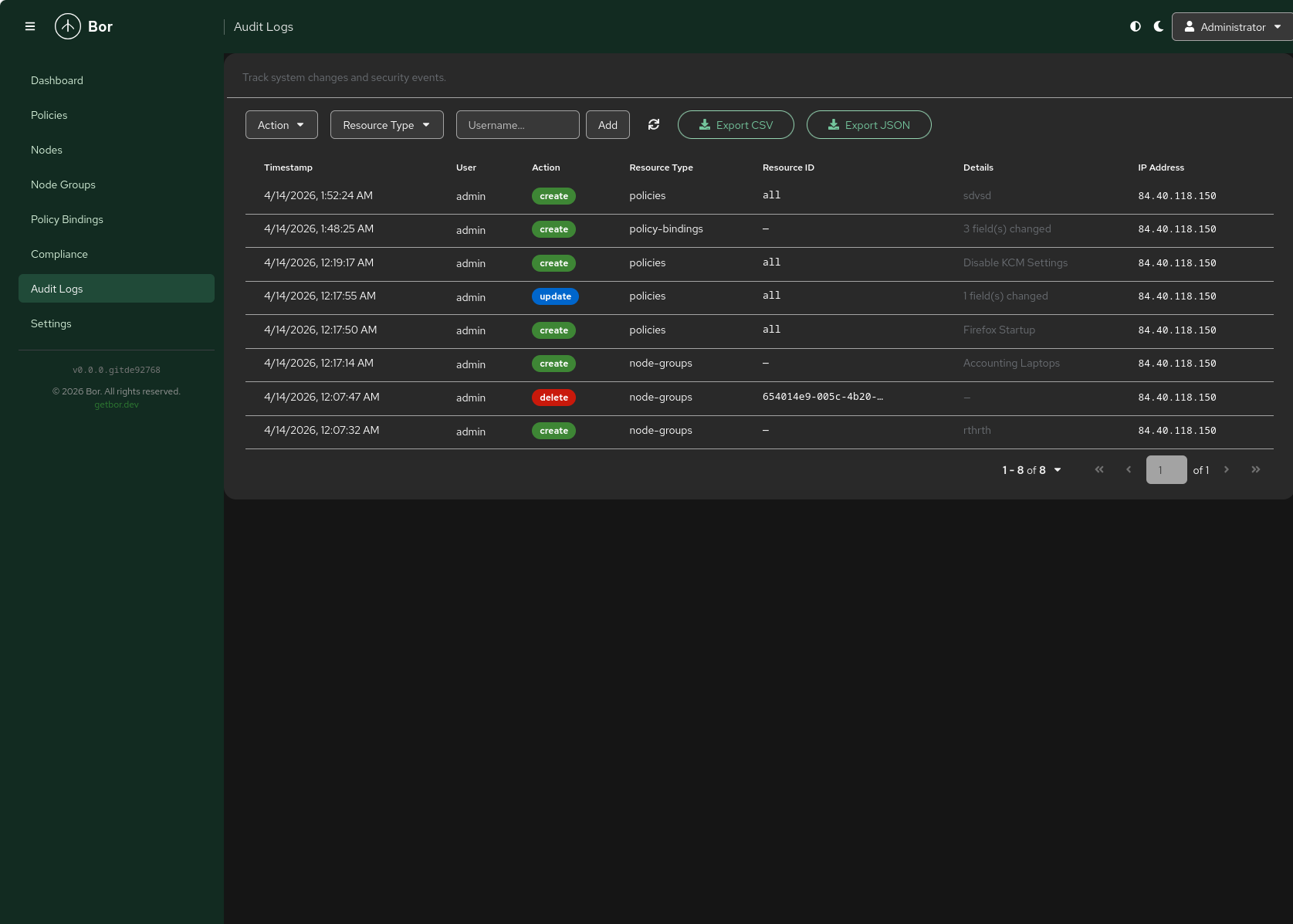
Task: Go to the Compliance section
Action: click(117, 254)
